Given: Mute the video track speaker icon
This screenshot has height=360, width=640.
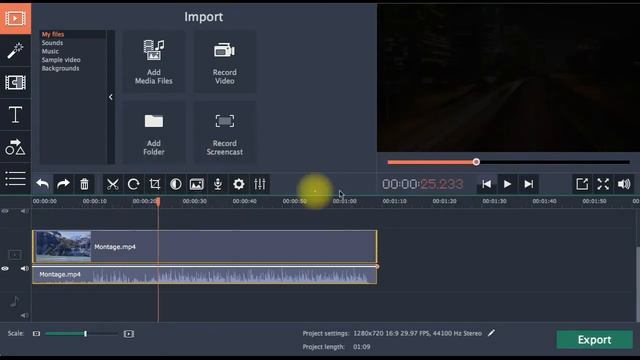Looking at the screenshot, I should click(24, 269).
